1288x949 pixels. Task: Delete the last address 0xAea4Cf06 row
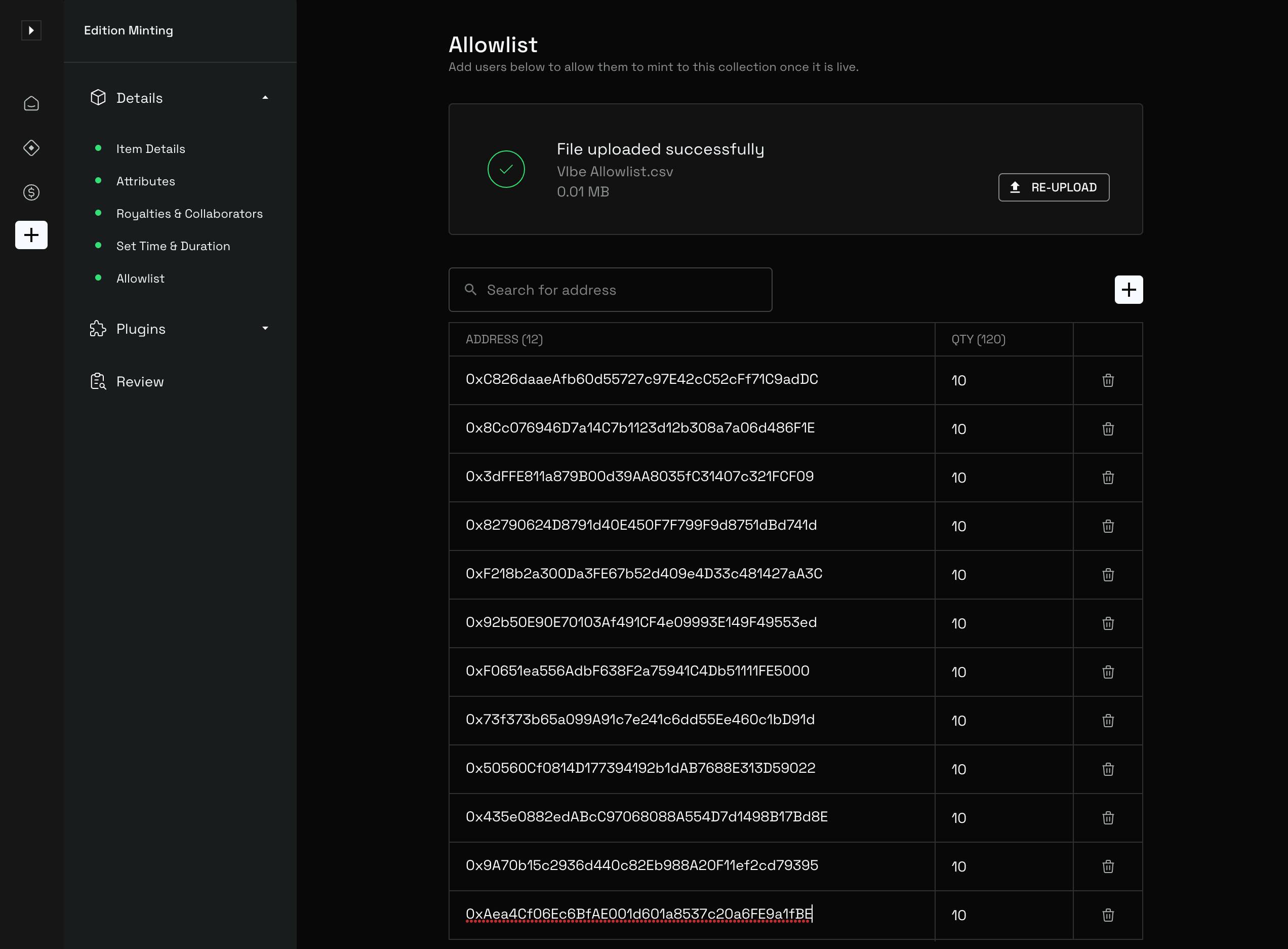click(x=1107, y=915)
